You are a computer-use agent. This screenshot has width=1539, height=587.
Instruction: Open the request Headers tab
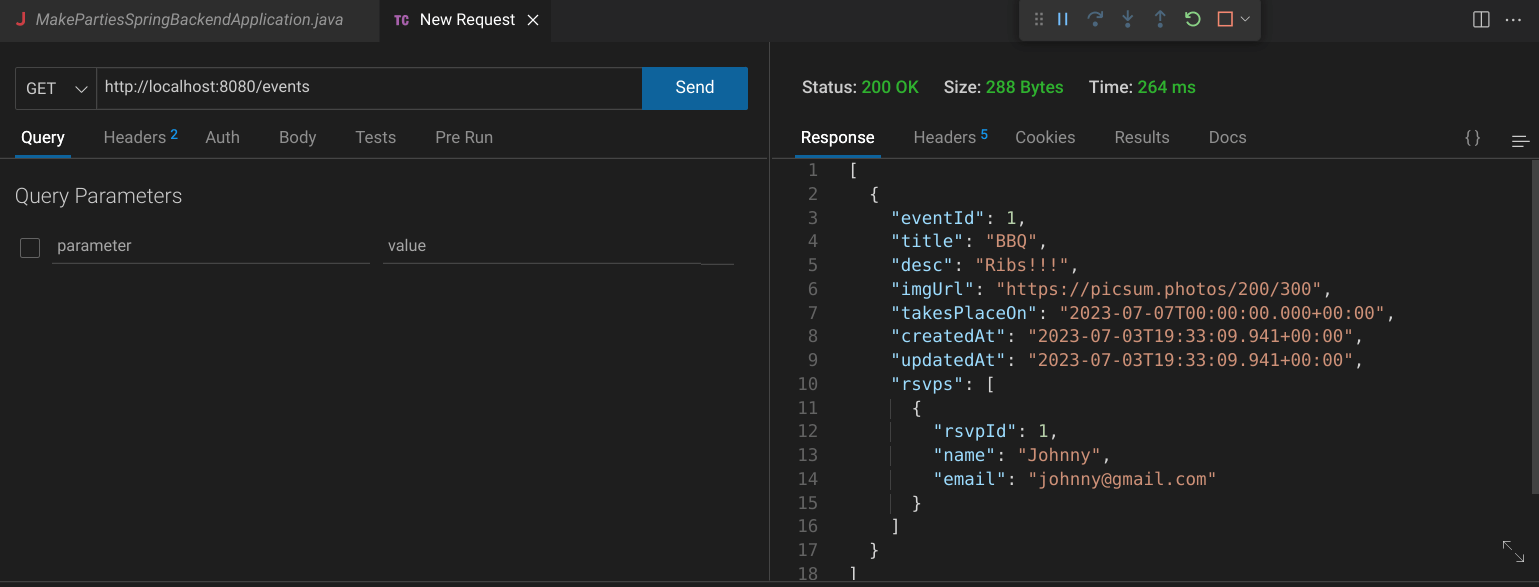point(140,137)
